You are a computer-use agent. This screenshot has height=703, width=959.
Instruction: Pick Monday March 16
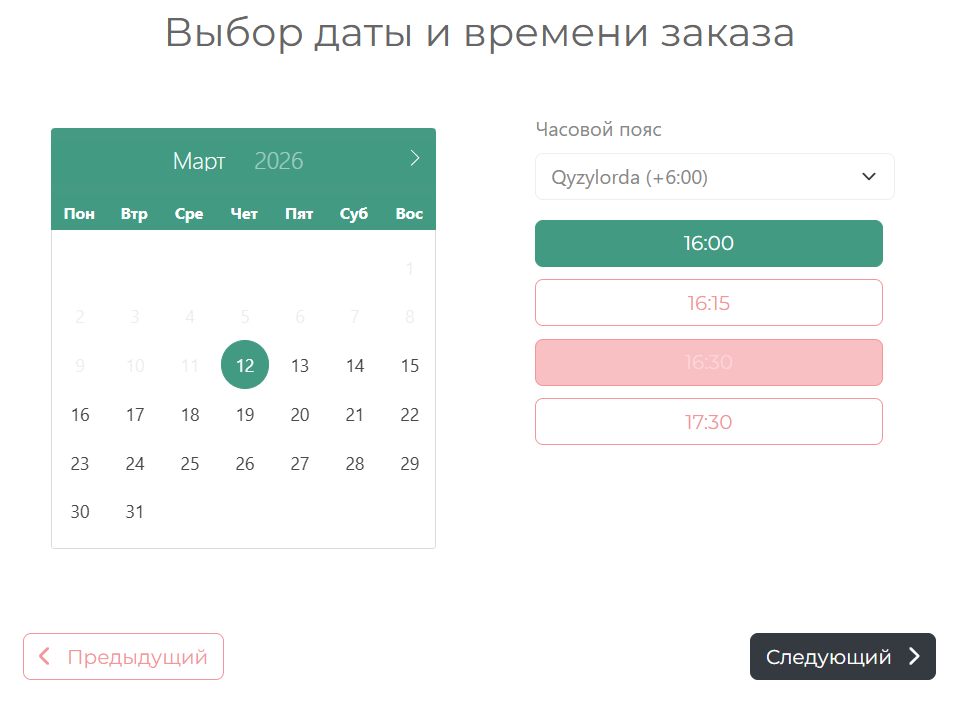point(80,414)
